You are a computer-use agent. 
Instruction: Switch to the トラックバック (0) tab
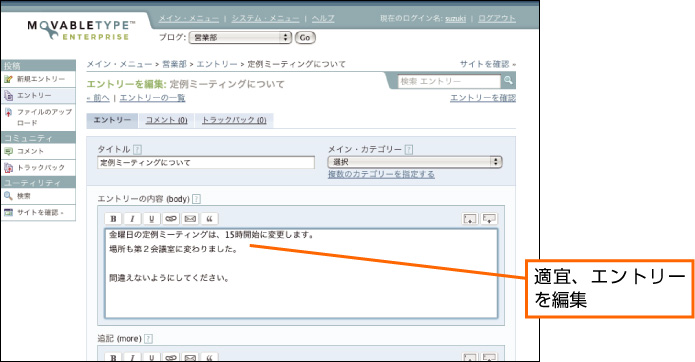[x=234, y=120]
